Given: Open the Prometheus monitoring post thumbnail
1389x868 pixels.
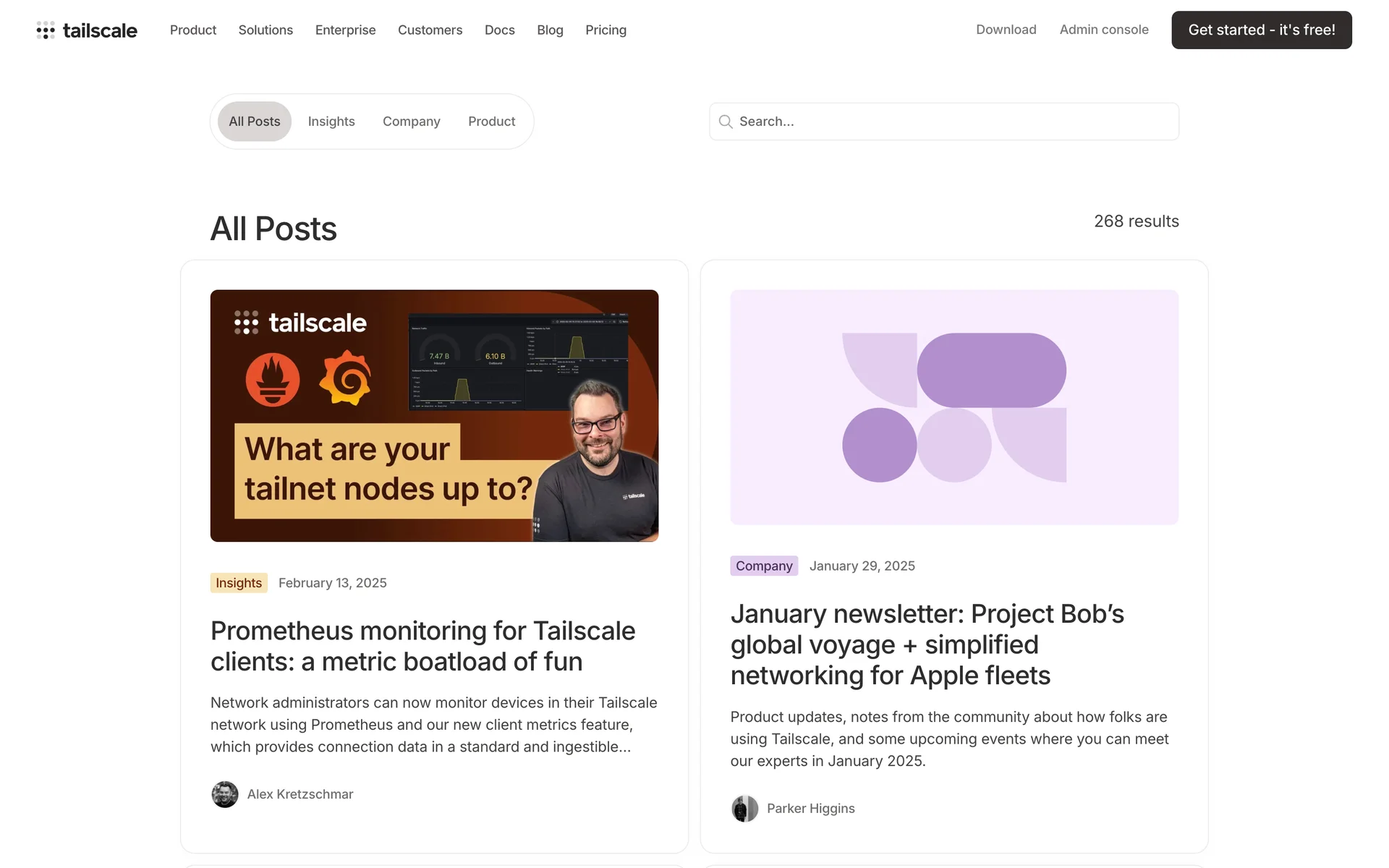Looking at the screenshot, I should pos(434,416).
